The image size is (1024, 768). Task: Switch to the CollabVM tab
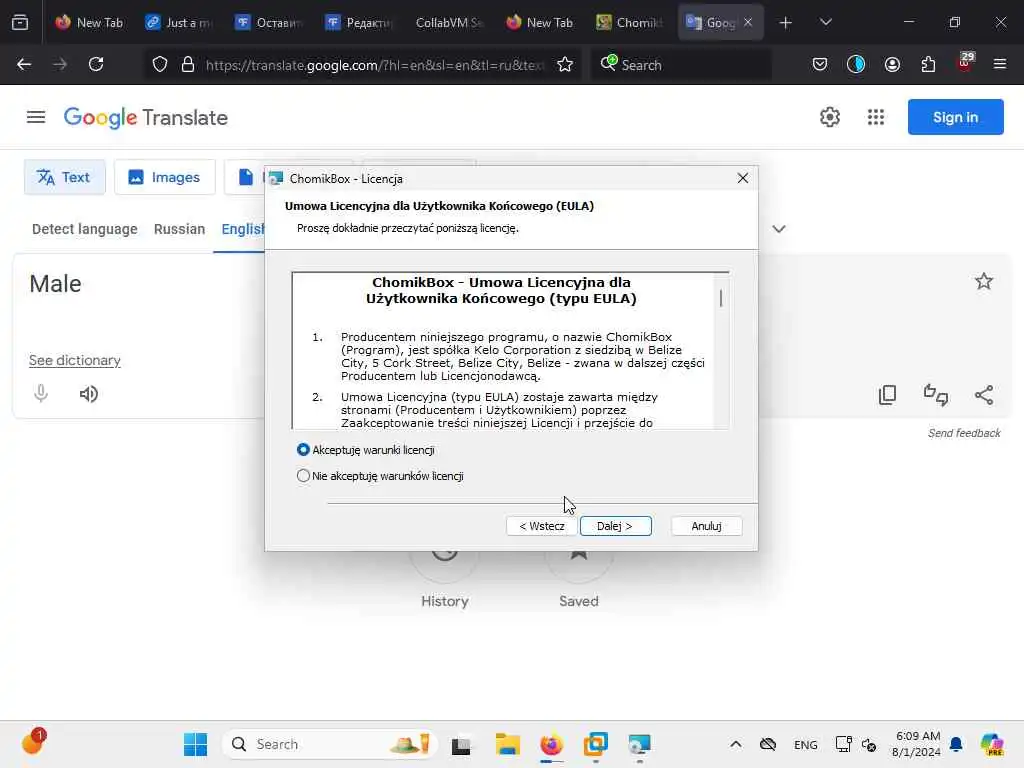tap(449, 23)
